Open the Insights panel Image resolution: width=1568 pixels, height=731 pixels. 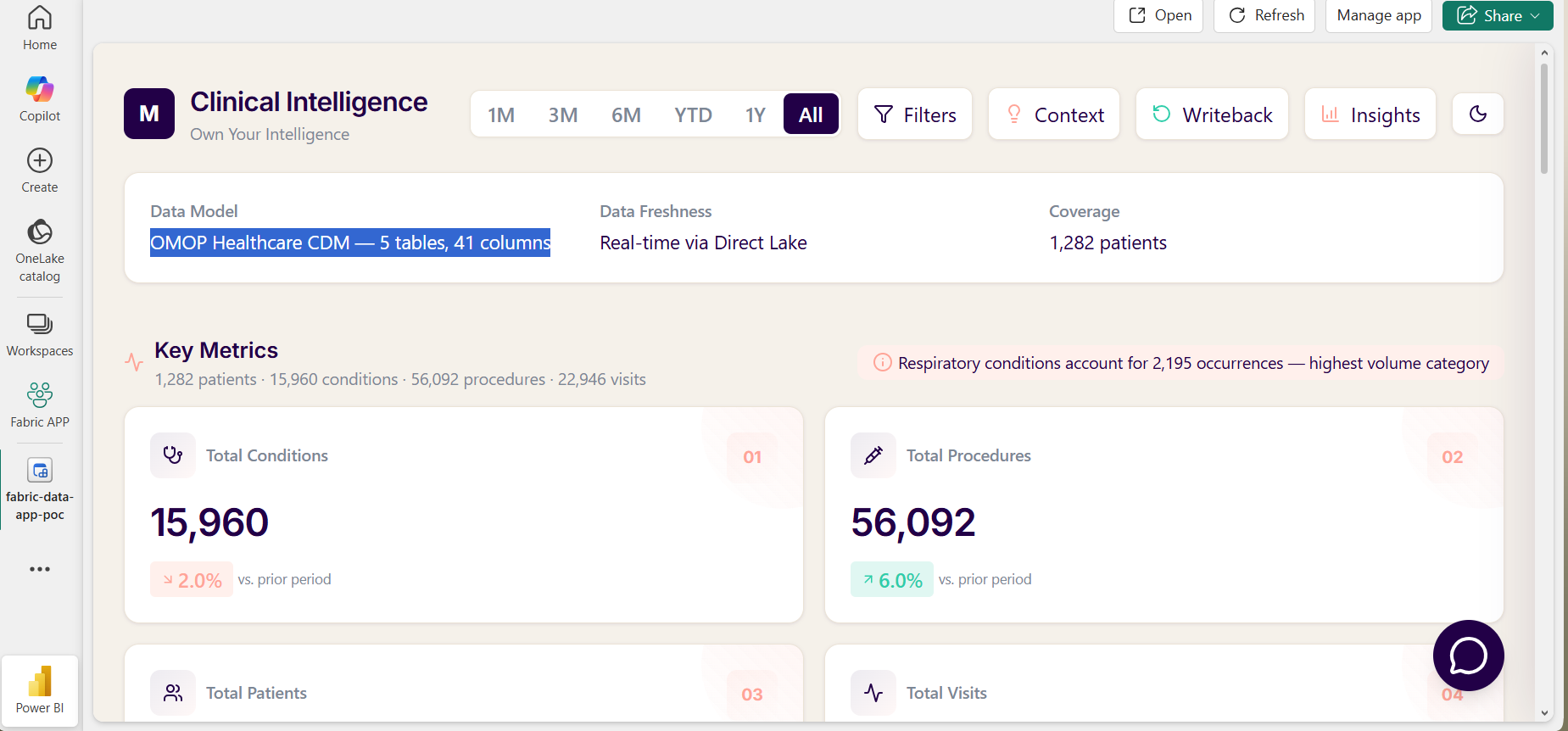point(1370,114)
